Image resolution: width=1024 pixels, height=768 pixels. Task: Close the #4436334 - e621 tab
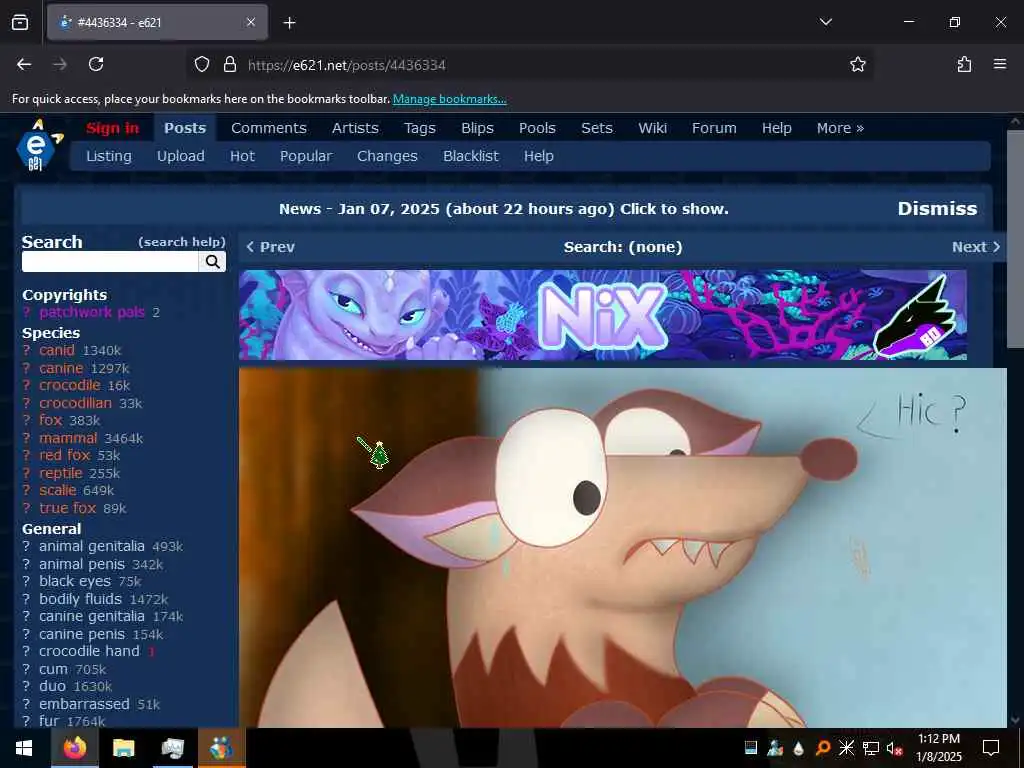pyautogui.click(x=251, y=22)
